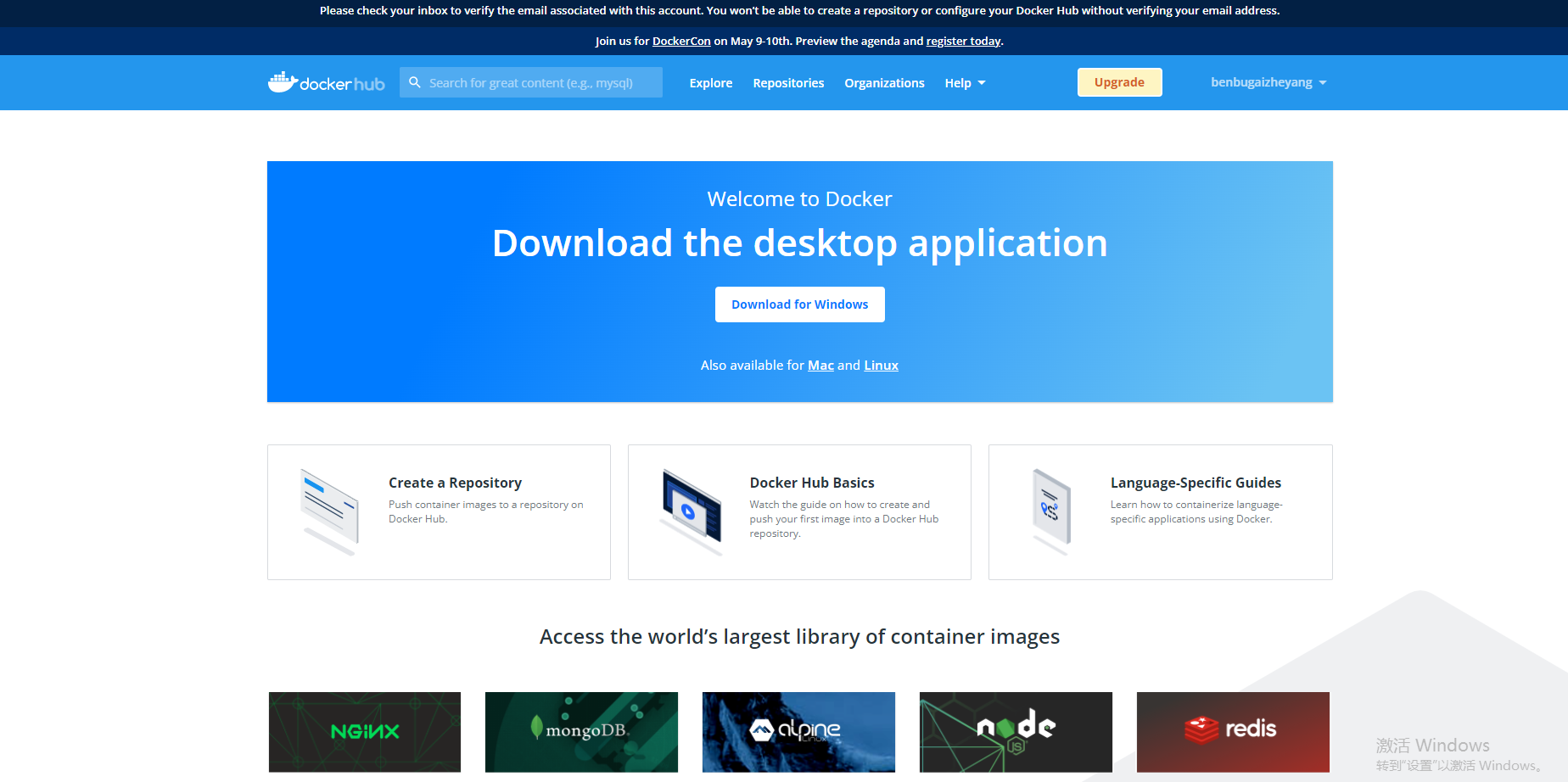
Task: Go to Explore in the navigation
Action: point(711,83)
